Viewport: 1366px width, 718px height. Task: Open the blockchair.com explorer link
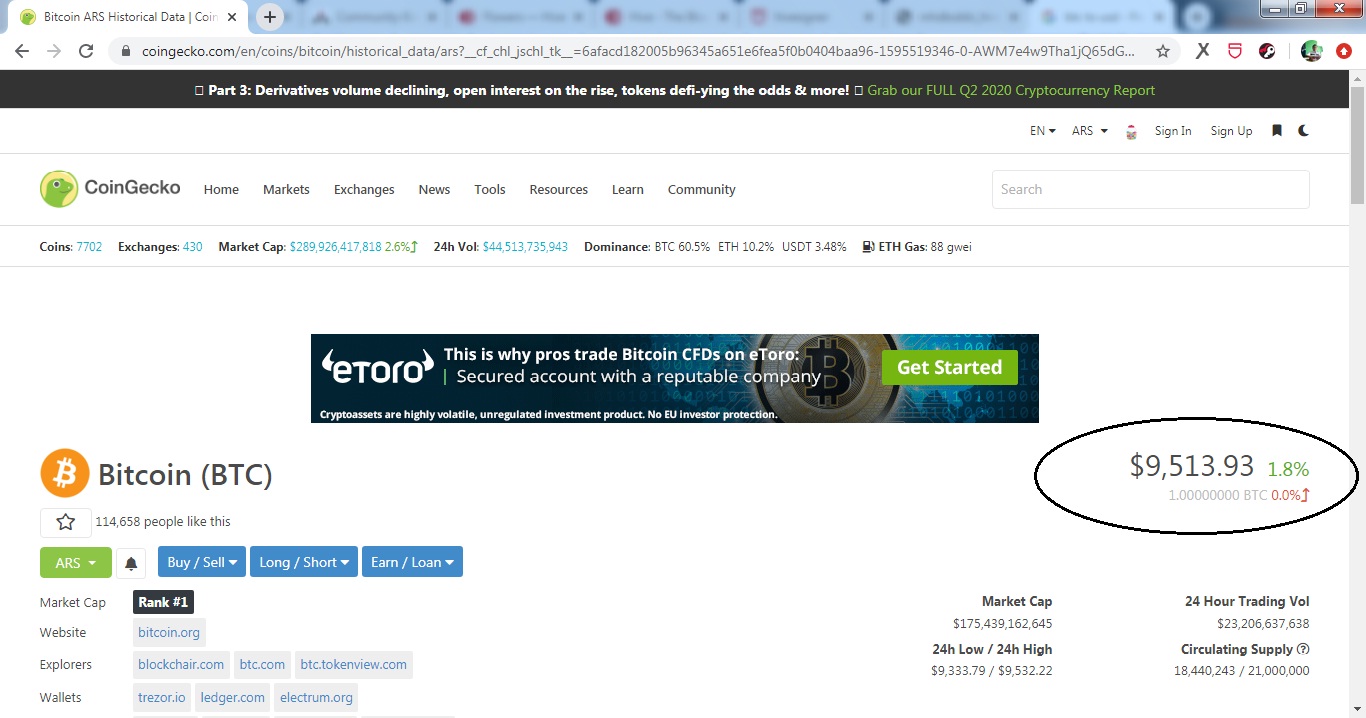pyautogui.click(x=181, y=664)
